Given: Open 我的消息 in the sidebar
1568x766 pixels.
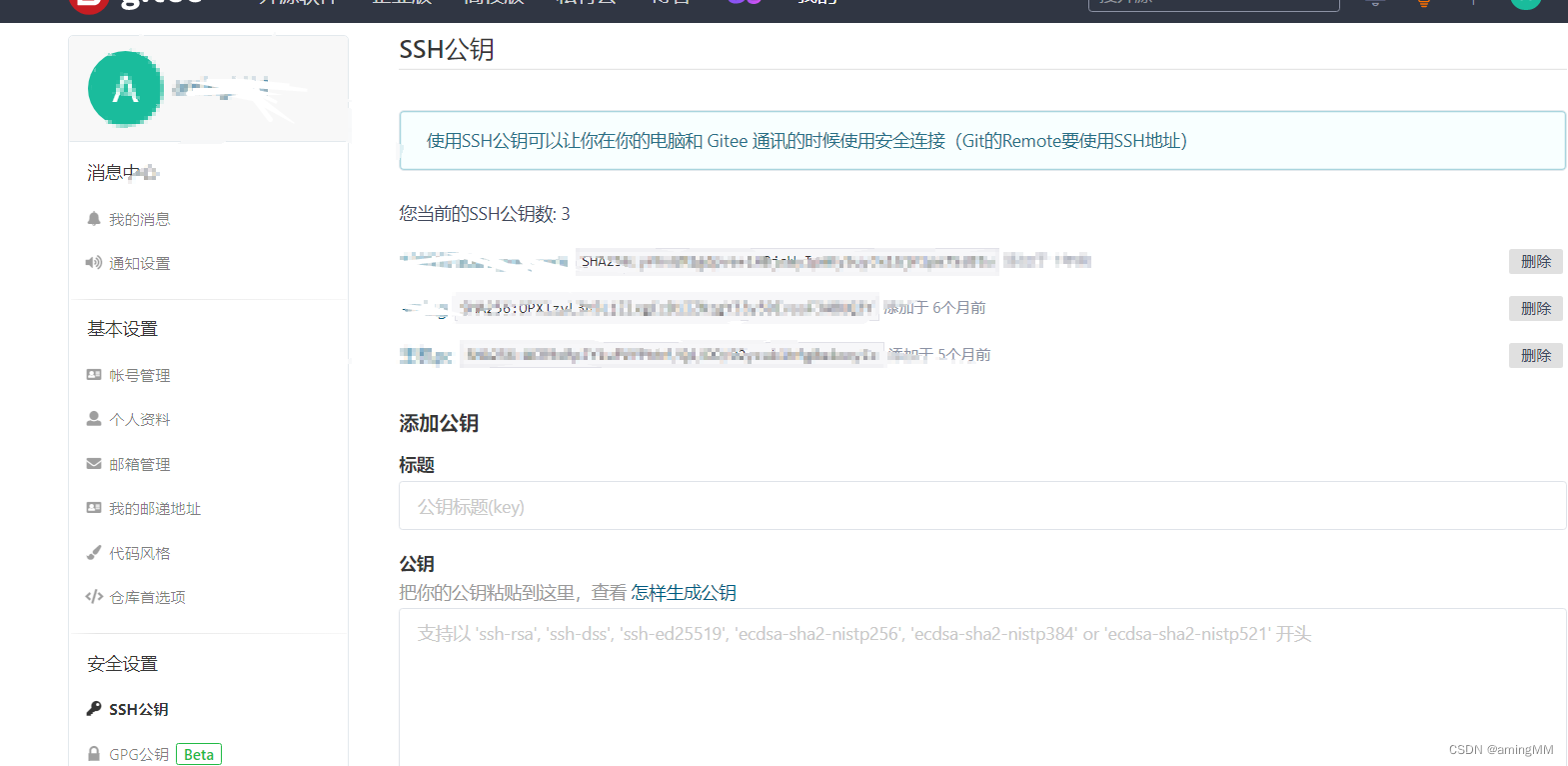Looking at the screenshot, I should (x=139, y=219).
